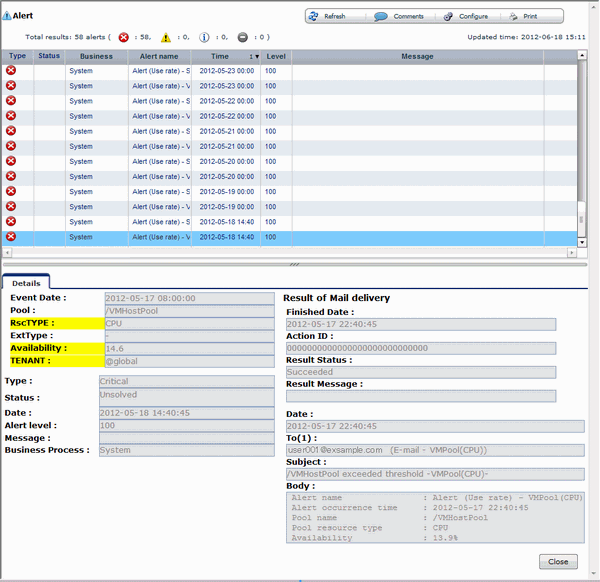Click the Type field showing Critical

coord(187,381)
